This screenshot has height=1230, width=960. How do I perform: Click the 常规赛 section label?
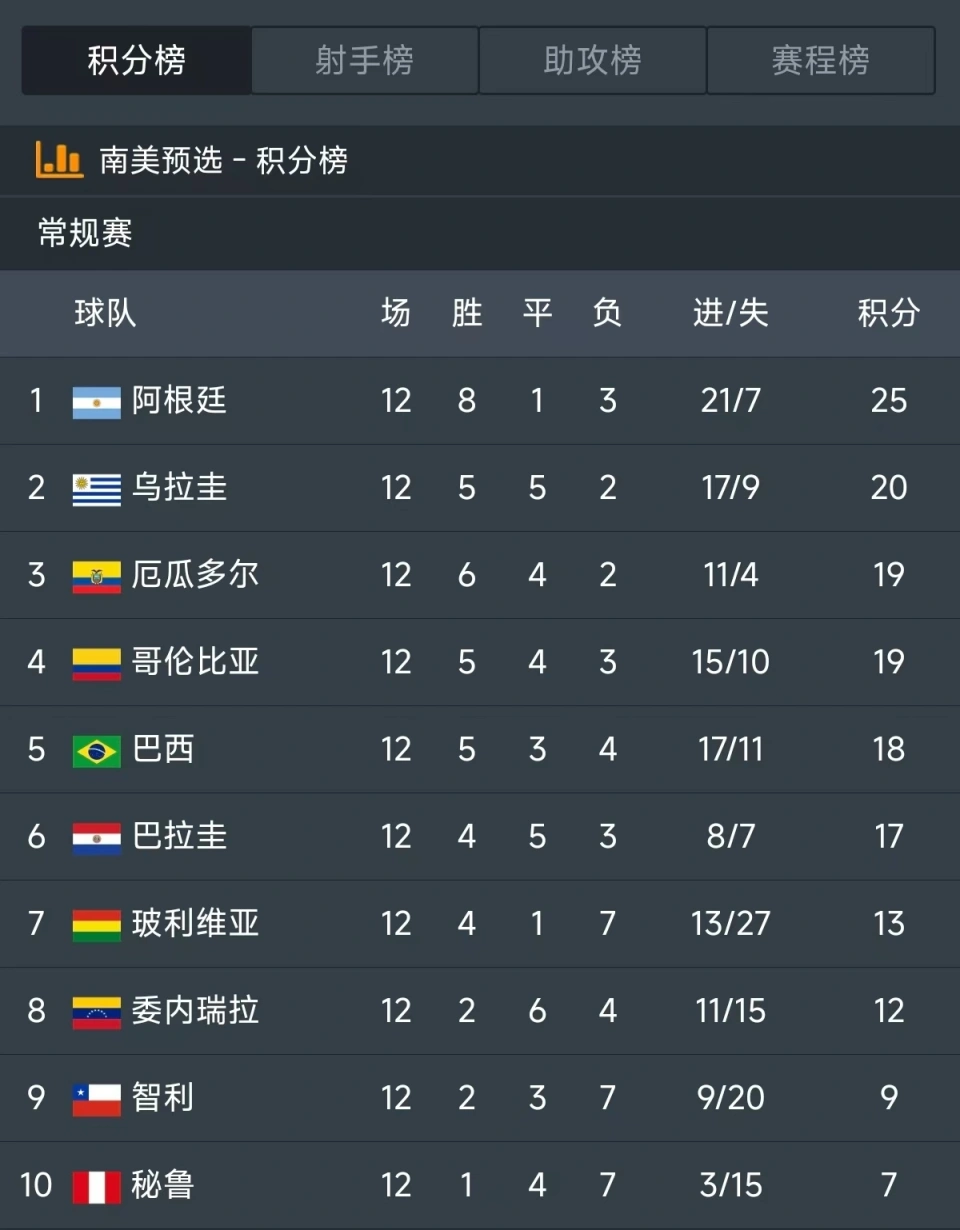85,233
